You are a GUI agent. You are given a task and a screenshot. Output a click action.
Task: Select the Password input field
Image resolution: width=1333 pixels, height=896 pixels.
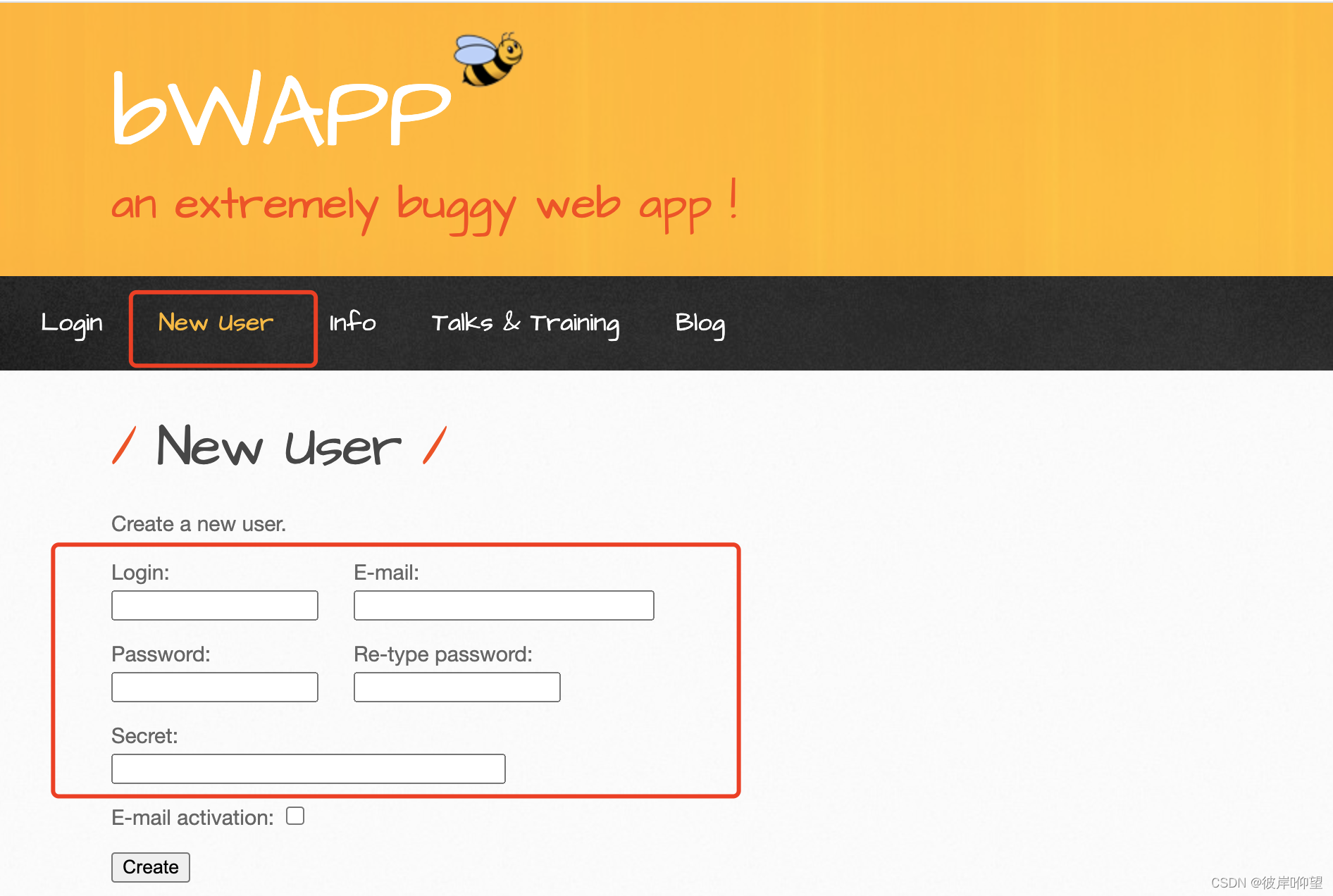pyautogui.click(x=213, y=686)
